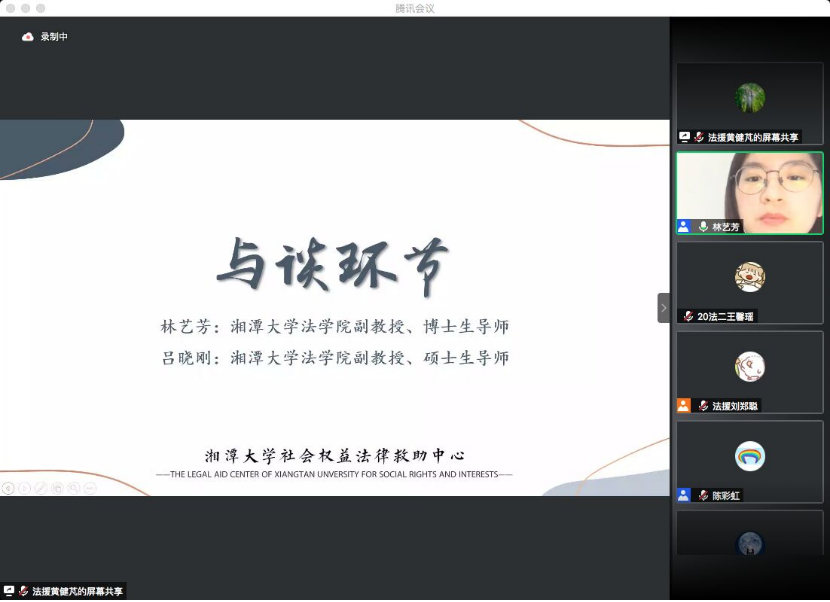Click the orange user badge of 法援刘郑聪
830x602 pixels.
[684, 406]
